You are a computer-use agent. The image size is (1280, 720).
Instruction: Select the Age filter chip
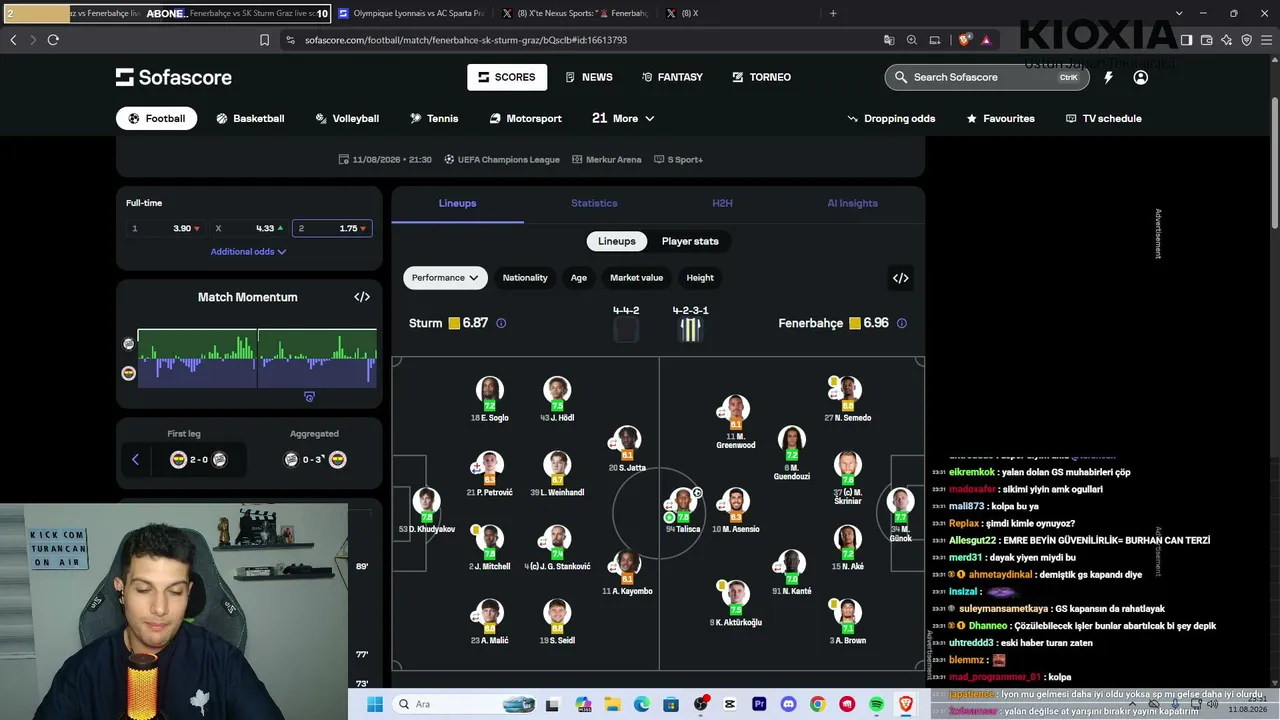(x=579, y=278)
